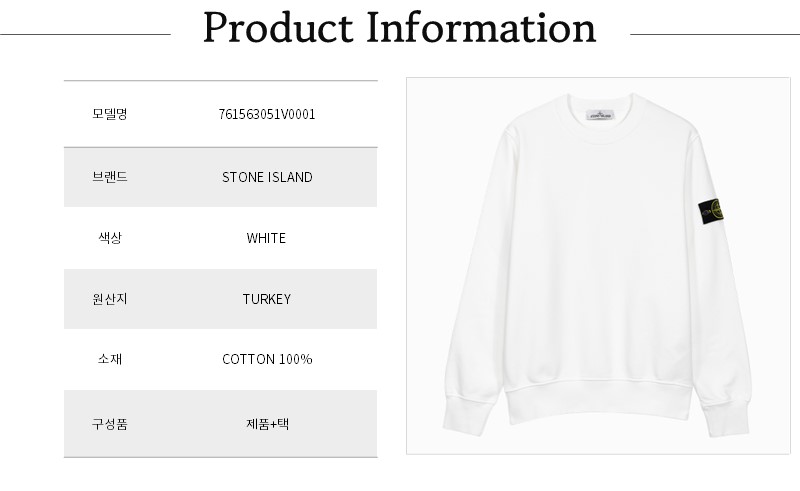Click the WHITE color value
This screenshot has width=800, height=491.
tap(266, 238)
